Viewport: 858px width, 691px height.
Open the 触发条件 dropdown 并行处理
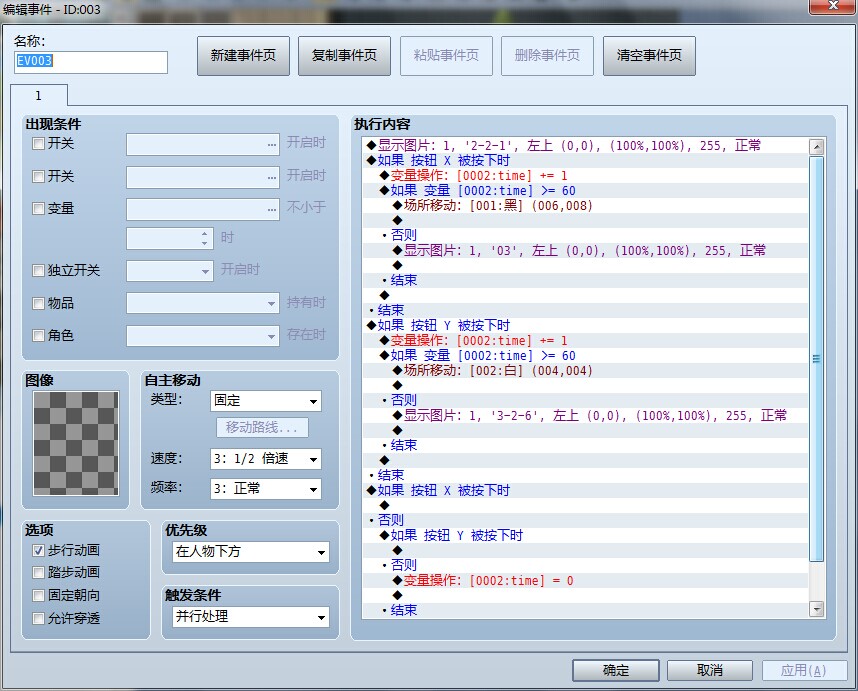251,617
